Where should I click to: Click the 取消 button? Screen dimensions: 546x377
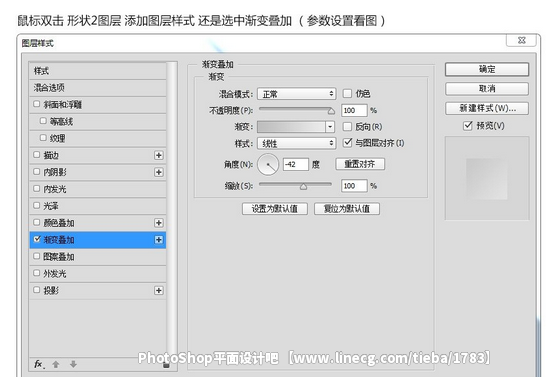click(487, 89)
